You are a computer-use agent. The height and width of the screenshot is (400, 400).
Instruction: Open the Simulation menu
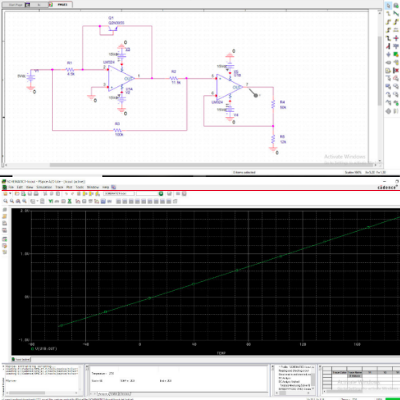pyautogui.click(x=44, y=187)
